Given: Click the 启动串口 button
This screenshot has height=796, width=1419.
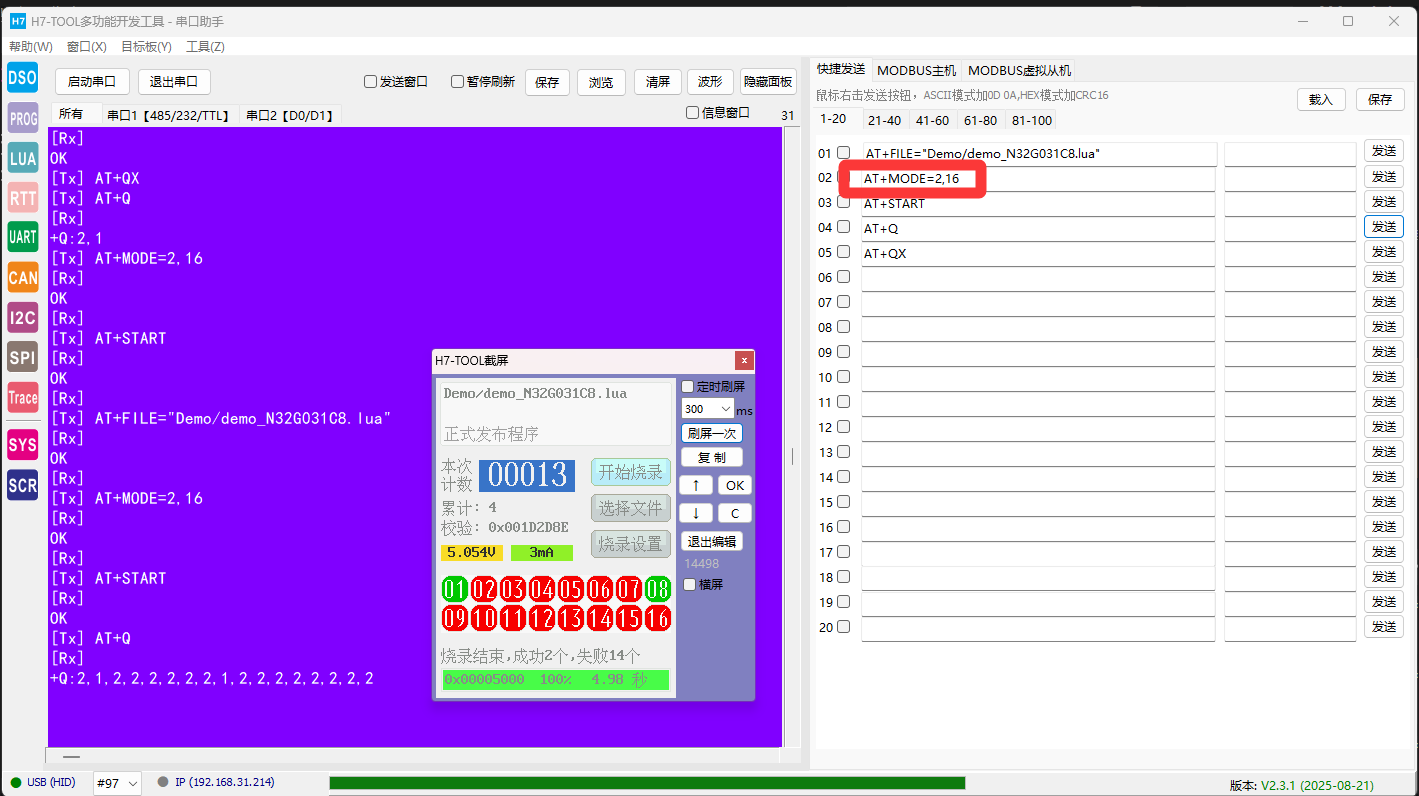Looking at the screenshot, I should [x=92, y=82].
